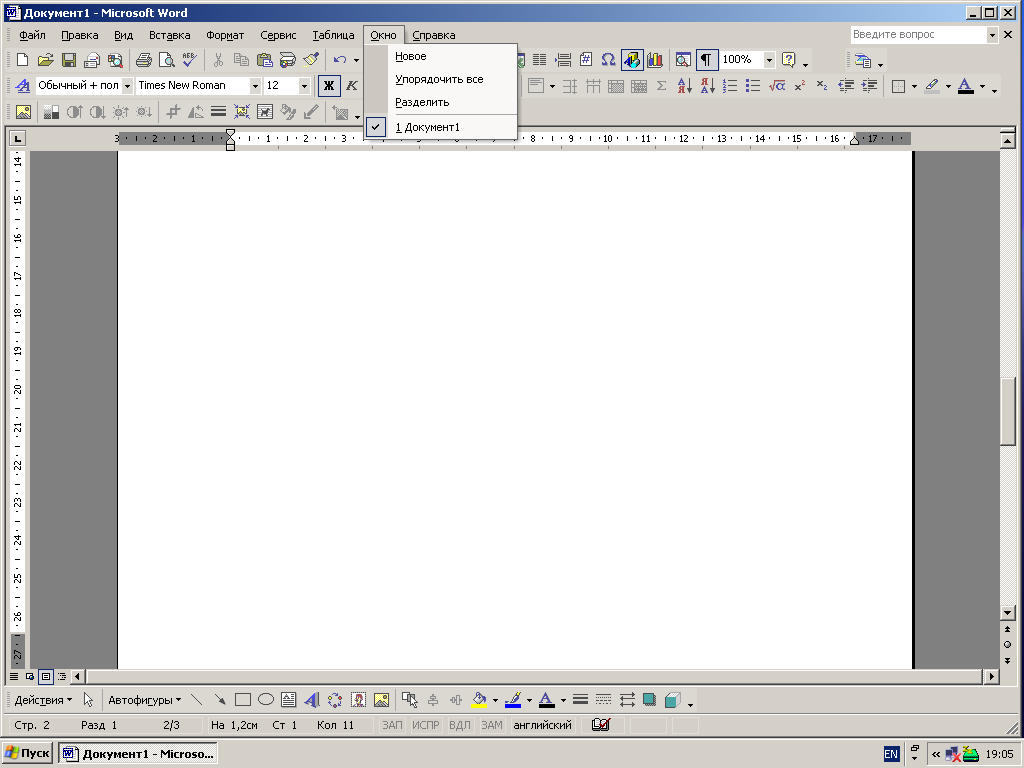Click highlight color marker in formatting toolbar
1024x768 pixels.
tap(932, 86)
